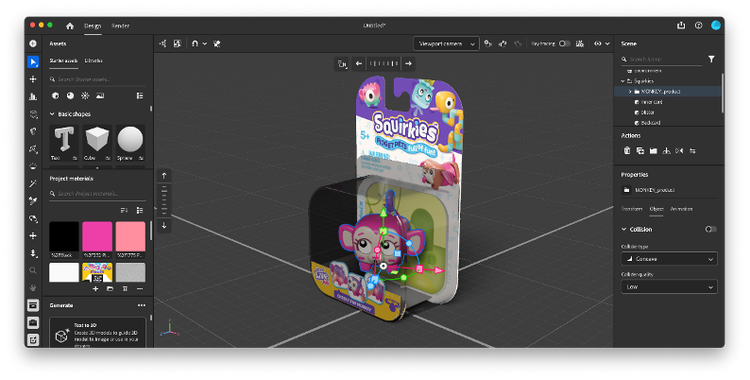Click the Scene filter funnel icon
Viewport: 750px width, 380px height.
click(711, 59)
